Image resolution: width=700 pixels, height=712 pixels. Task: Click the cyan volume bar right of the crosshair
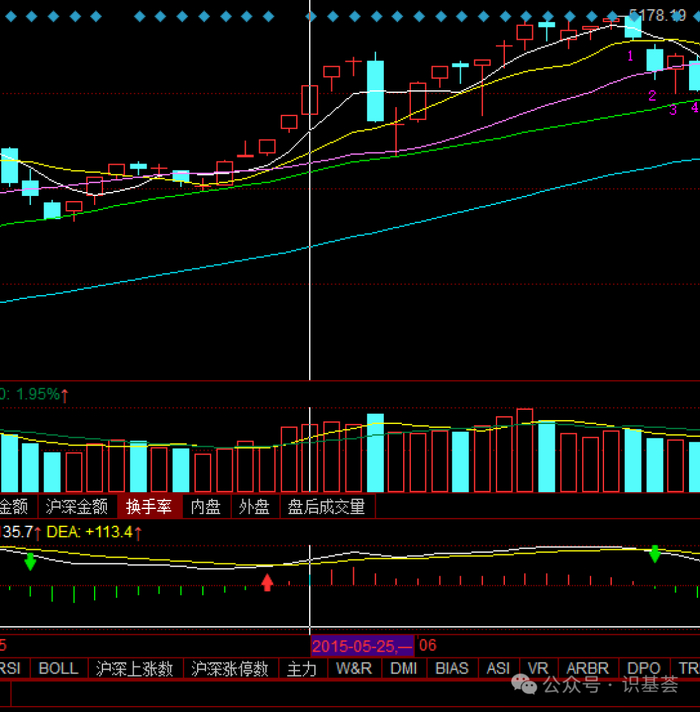pos(375,453)
